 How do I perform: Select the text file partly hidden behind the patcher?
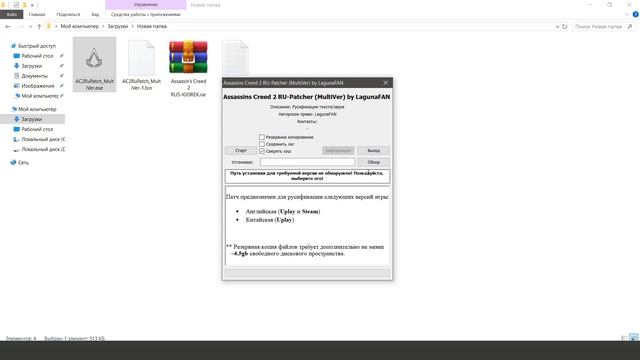[236, 57]
